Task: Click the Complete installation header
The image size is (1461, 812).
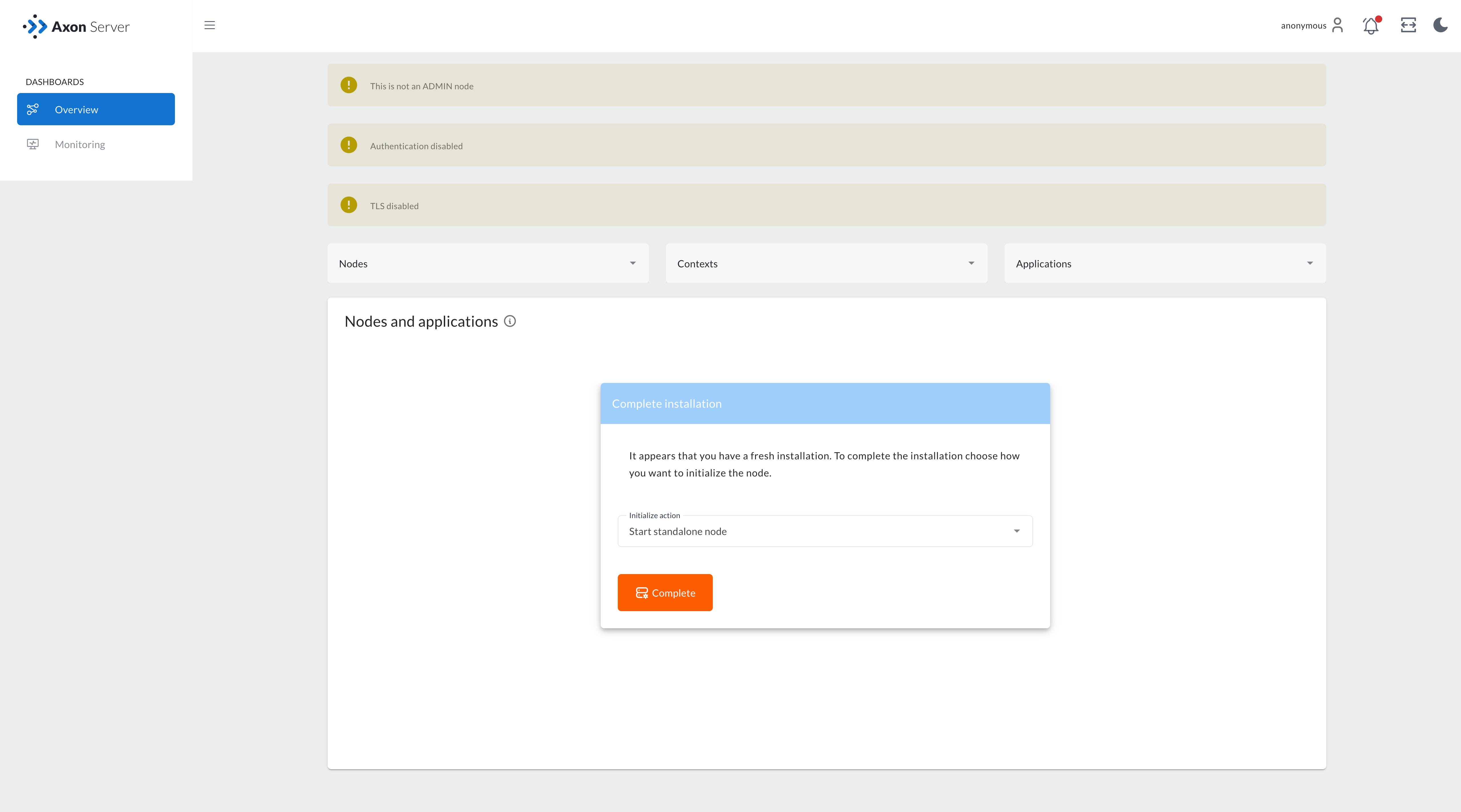Action: [825, 404]
